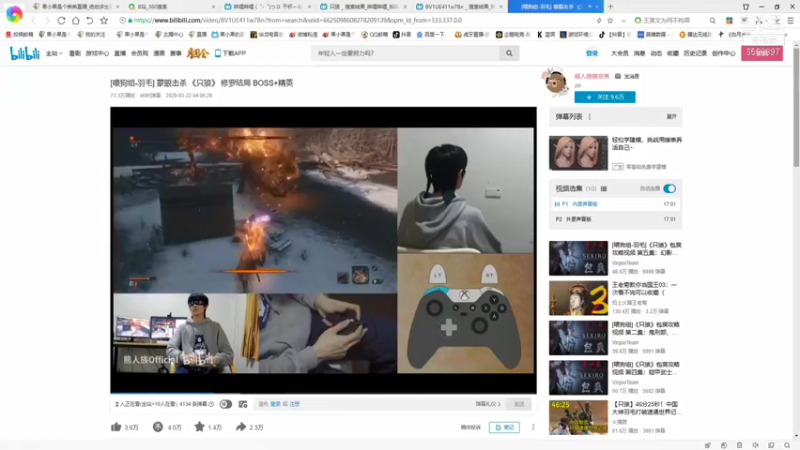The height and width of the screenshot is (450, 800).
Task: Click the help icon after danmaku count
Action: (x=211, y=404)
